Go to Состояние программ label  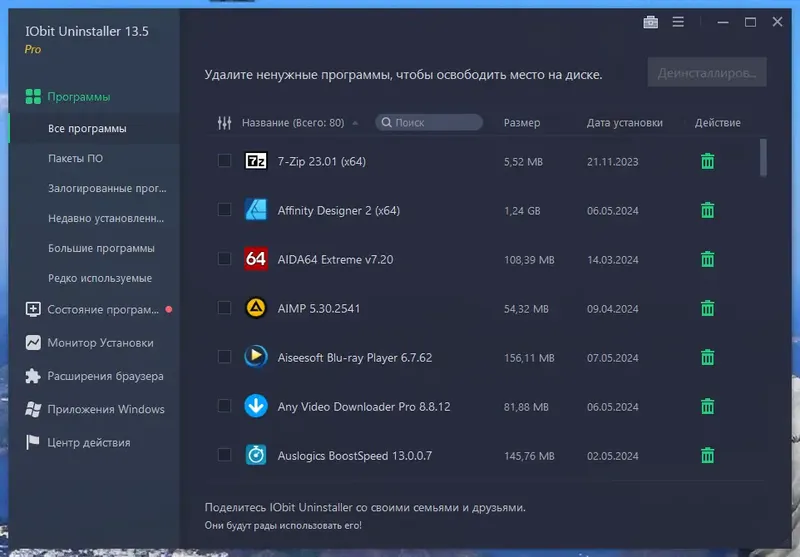pyautogui.click(x=103, y=310)
